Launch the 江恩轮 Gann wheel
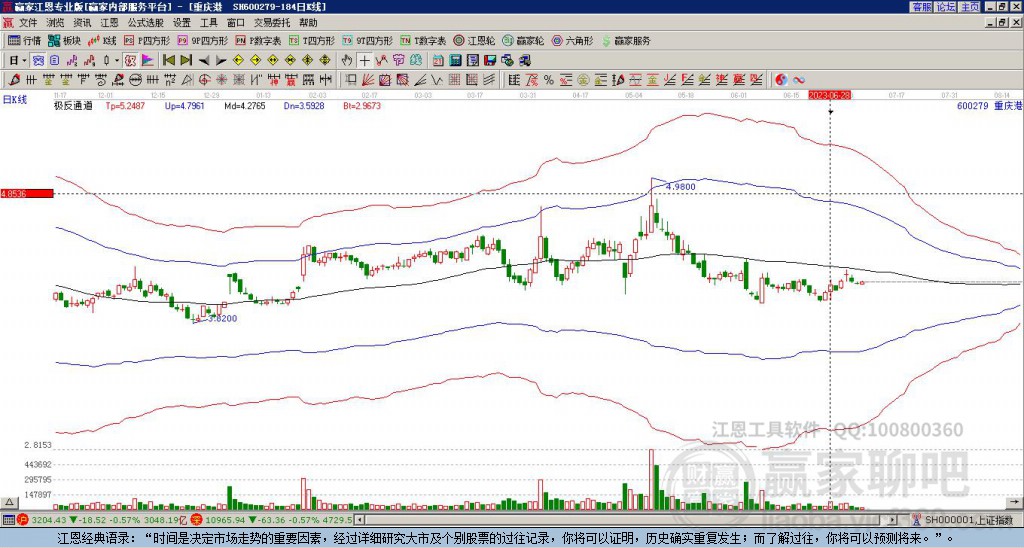The image size is (1024, 548). tap(475, 40)
